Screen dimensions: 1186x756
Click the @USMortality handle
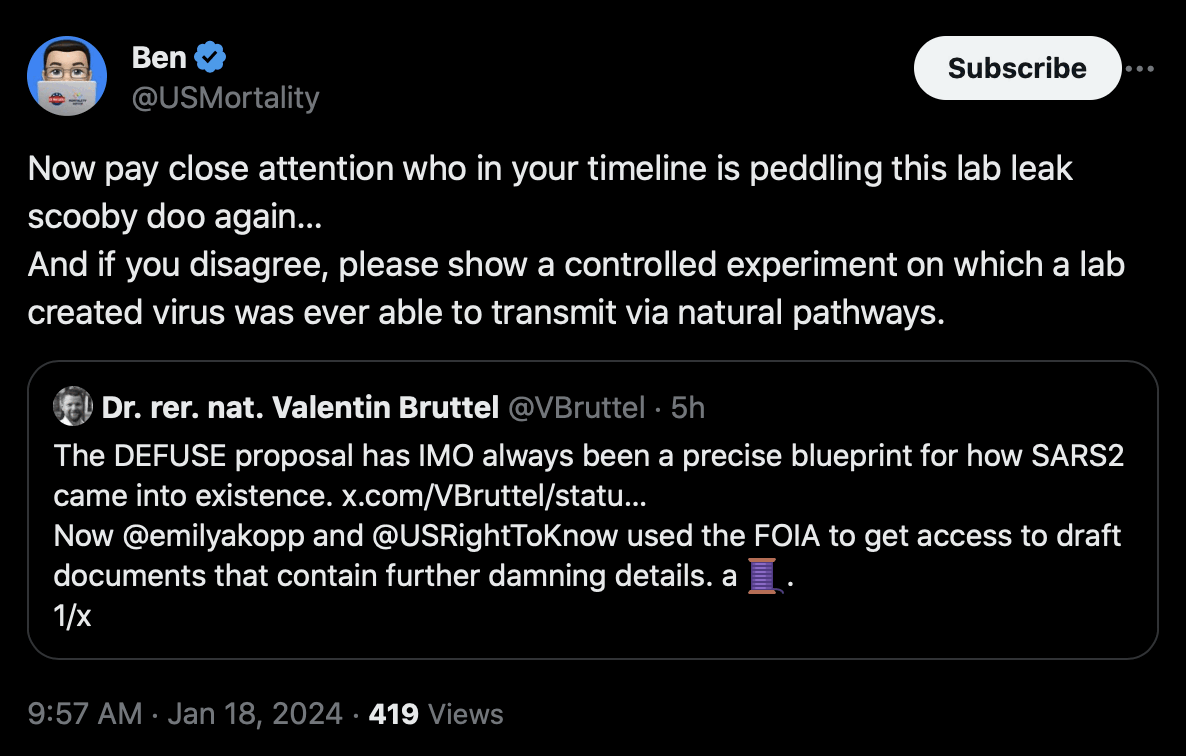[225, 97]
